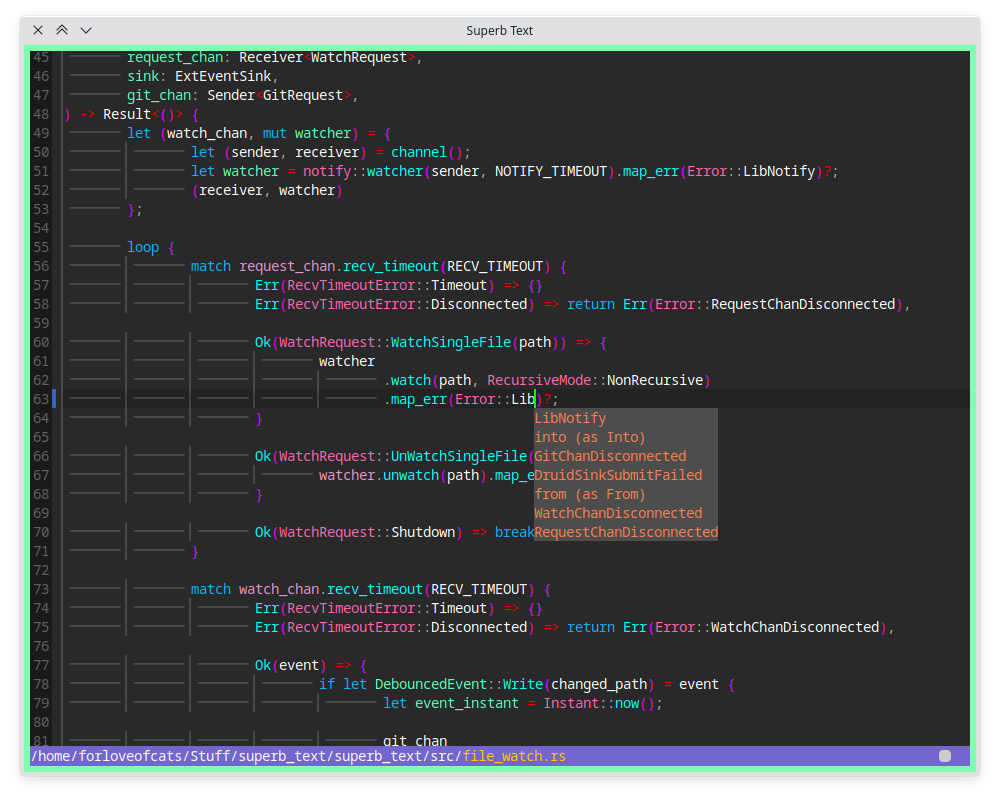Click the white square status bar indicator
This screenshot has width=1000, height=800.
945,756
